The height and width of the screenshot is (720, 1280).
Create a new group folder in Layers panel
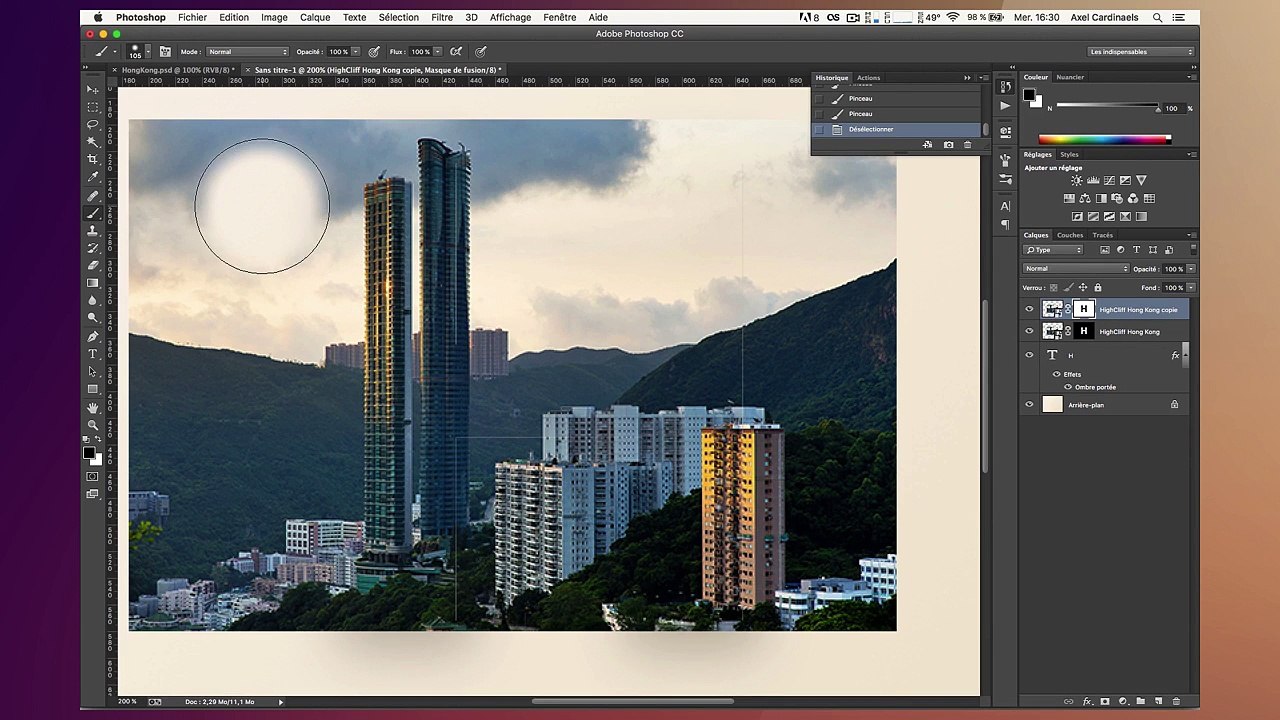1141,701
